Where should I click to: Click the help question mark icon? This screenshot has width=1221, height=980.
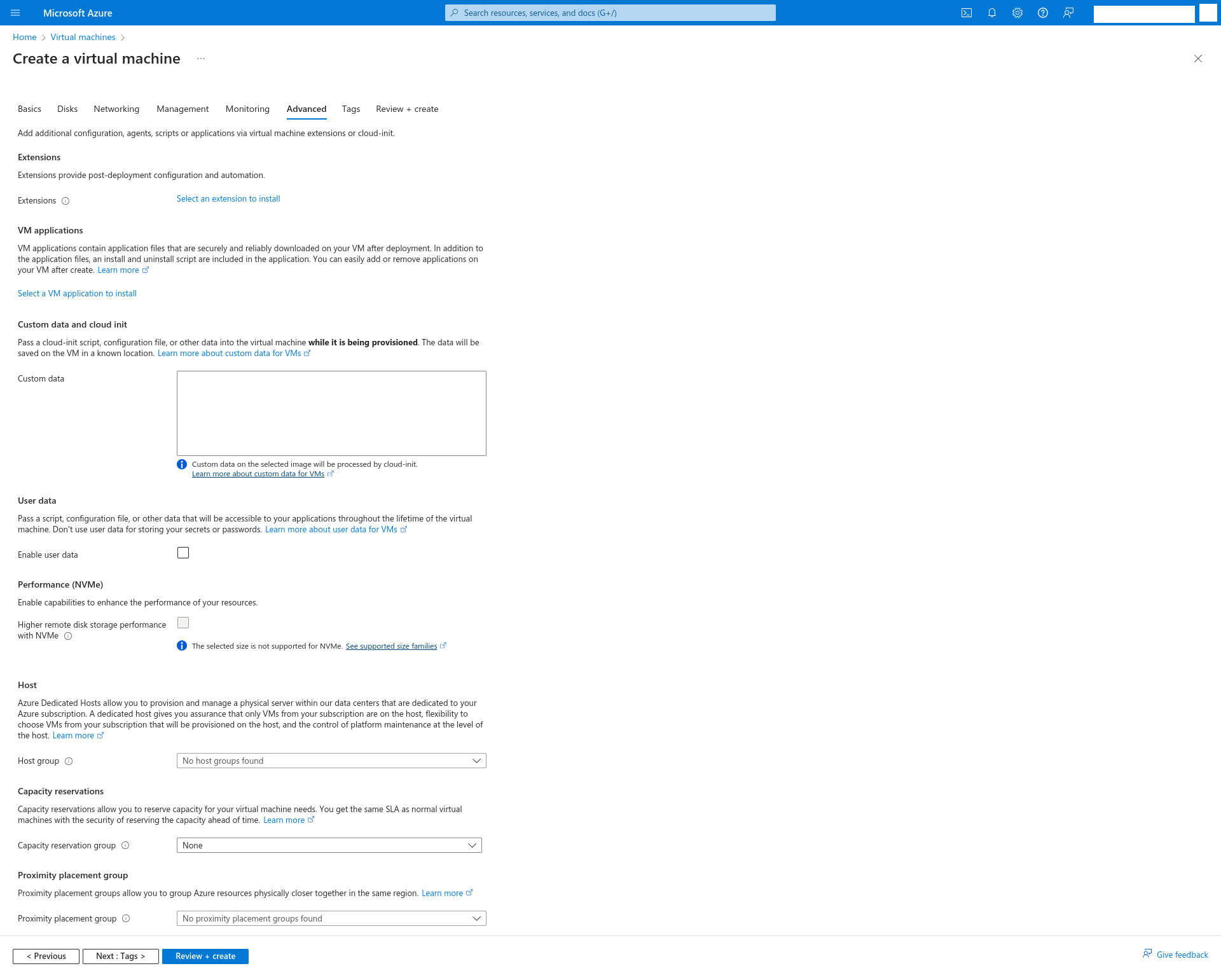pyautogui.click(x=1043, y=13)
